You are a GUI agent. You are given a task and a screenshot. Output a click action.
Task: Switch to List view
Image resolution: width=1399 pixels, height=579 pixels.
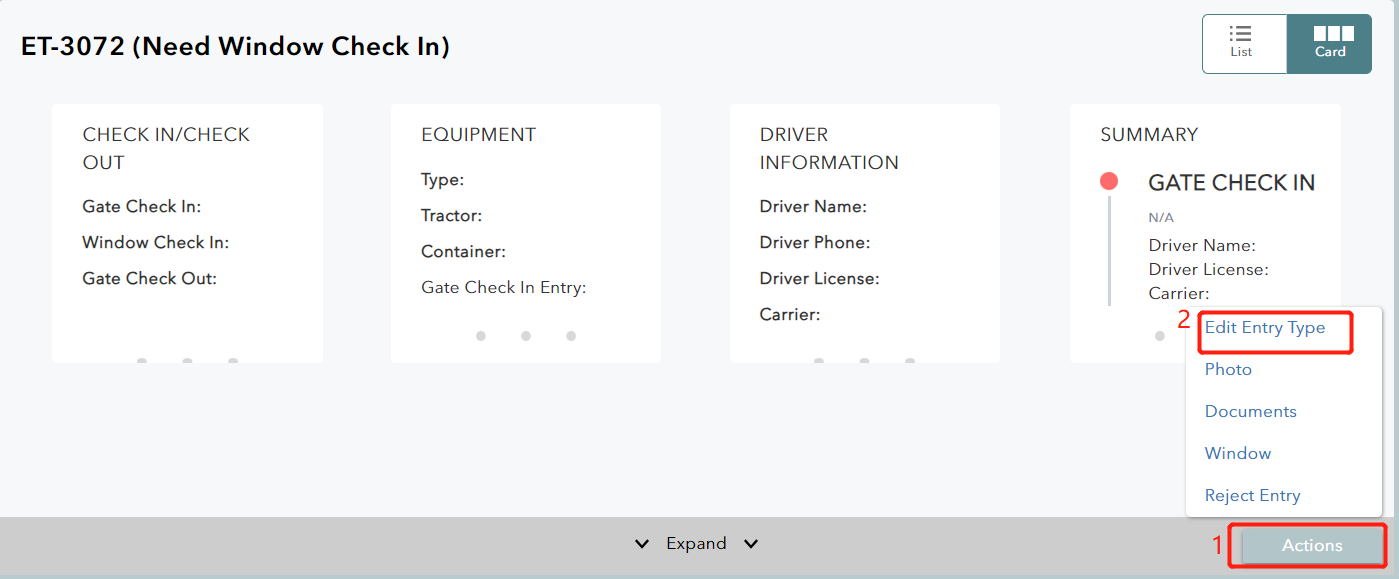pos(1243,43)
